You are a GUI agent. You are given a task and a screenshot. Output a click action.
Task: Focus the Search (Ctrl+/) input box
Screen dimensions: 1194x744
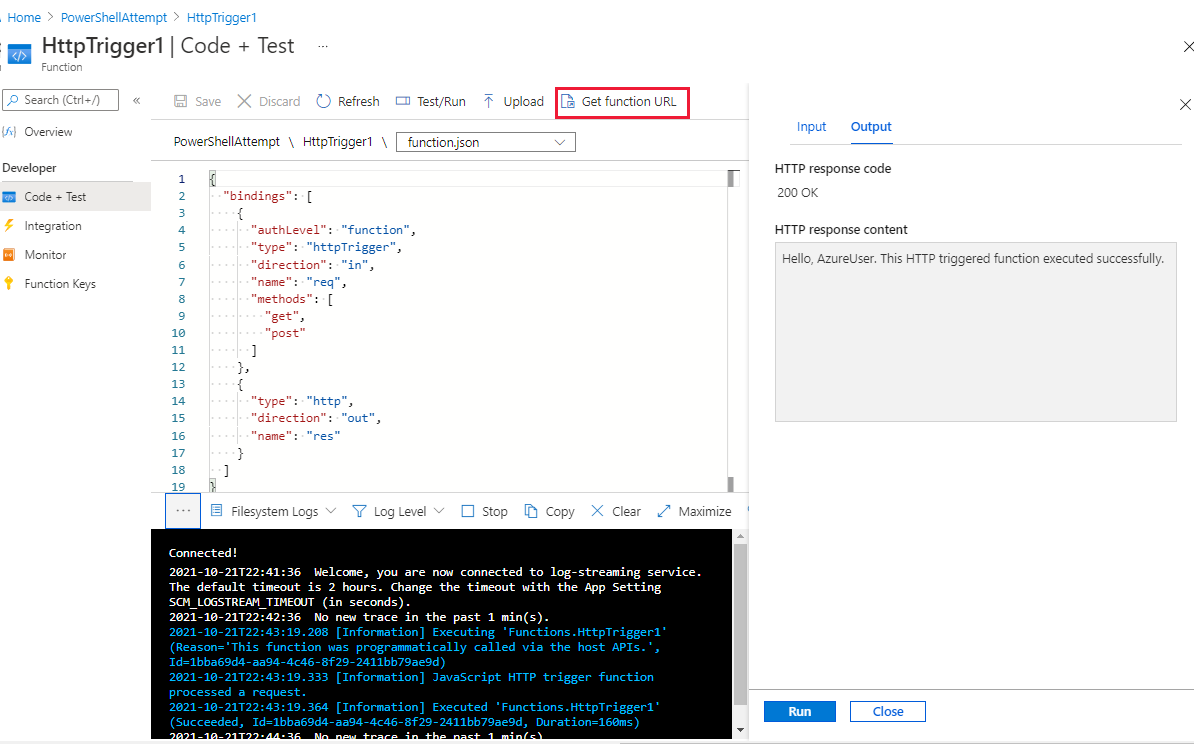61,100
